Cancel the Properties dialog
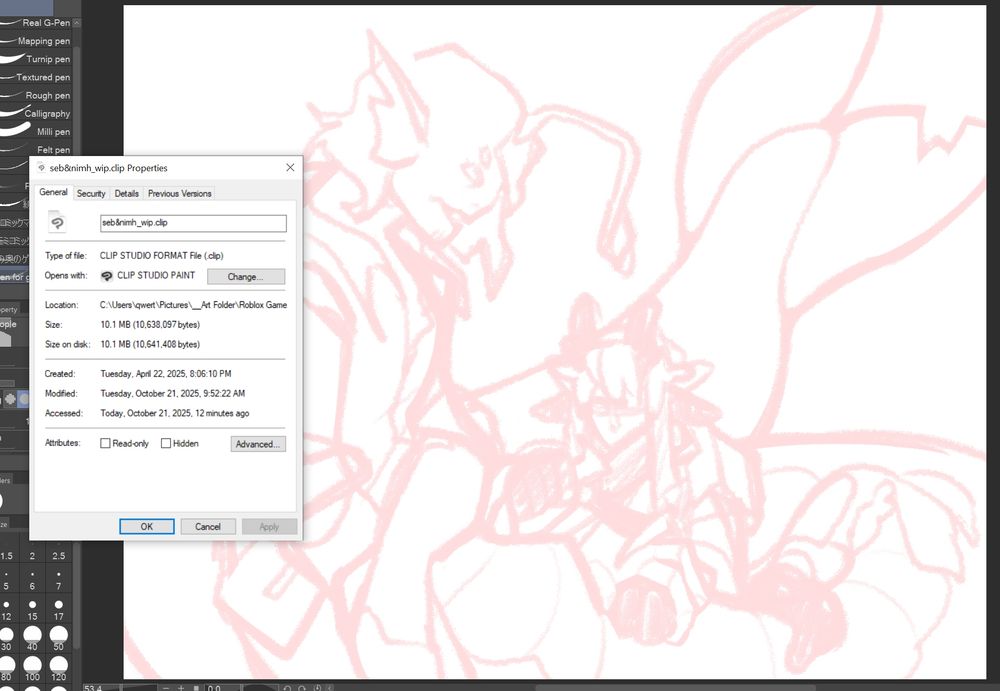 pyautogui.click(x=208, y=526)
